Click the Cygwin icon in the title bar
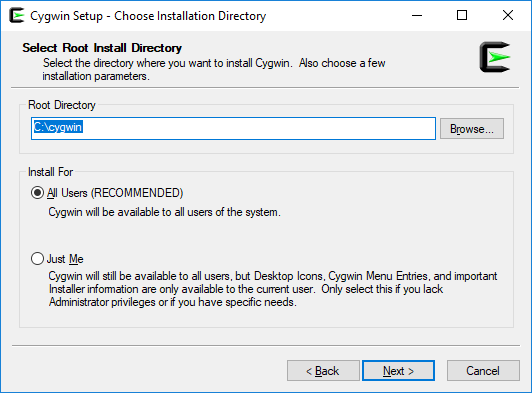Image resolution: width=532 pixels, height=393 pixels. [x=17, y=16]
